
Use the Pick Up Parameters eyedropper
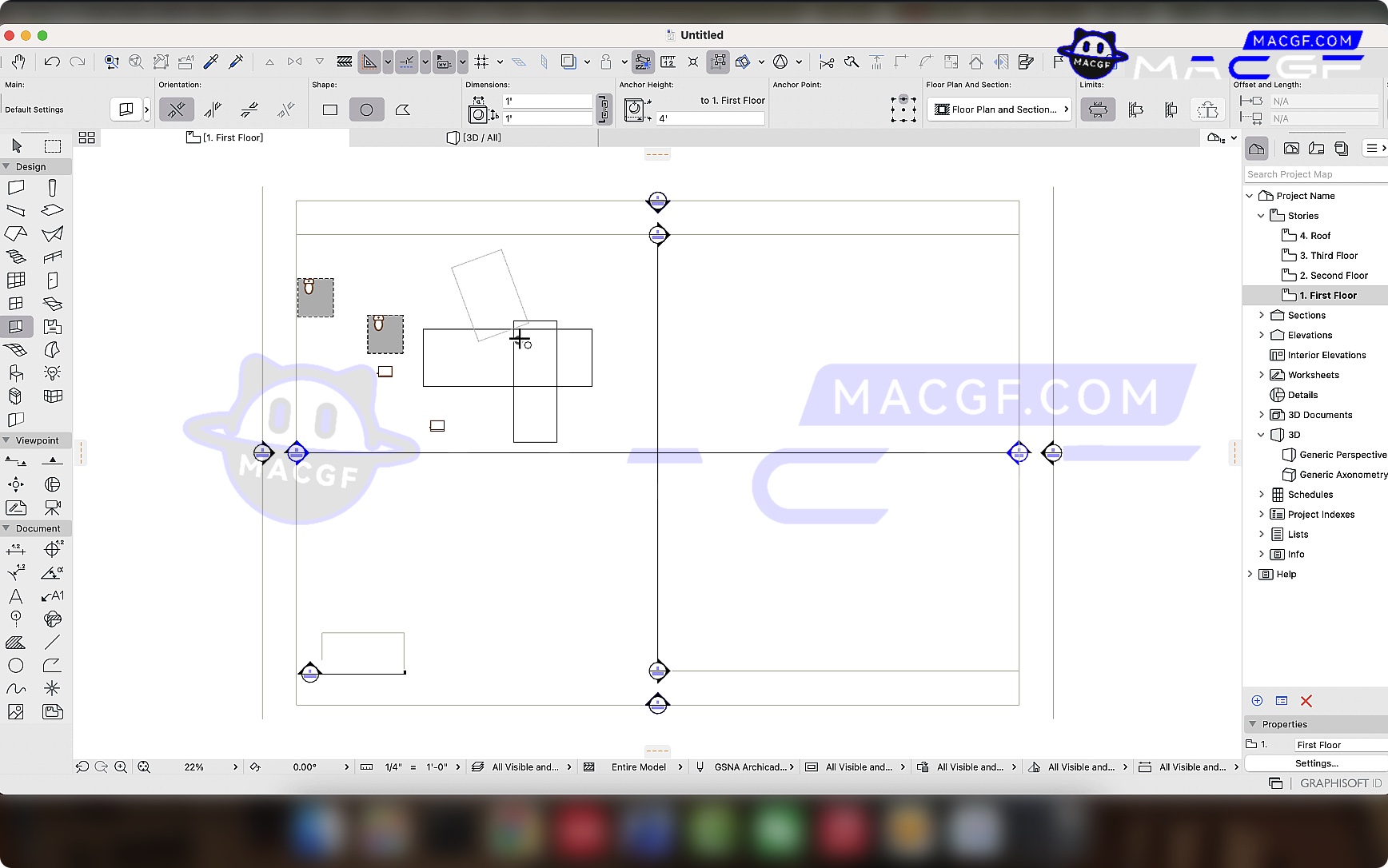point(211,62)
